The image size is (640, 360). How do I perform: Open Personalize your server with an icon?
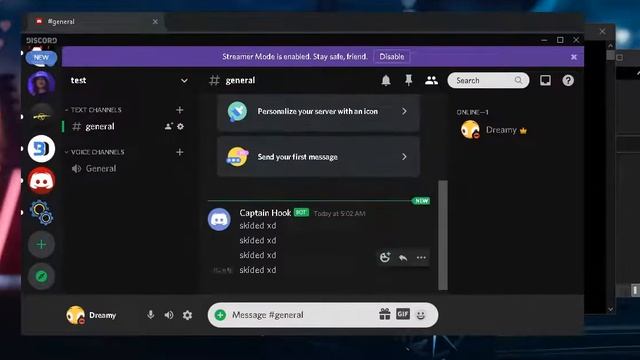[x=318, y=111]
